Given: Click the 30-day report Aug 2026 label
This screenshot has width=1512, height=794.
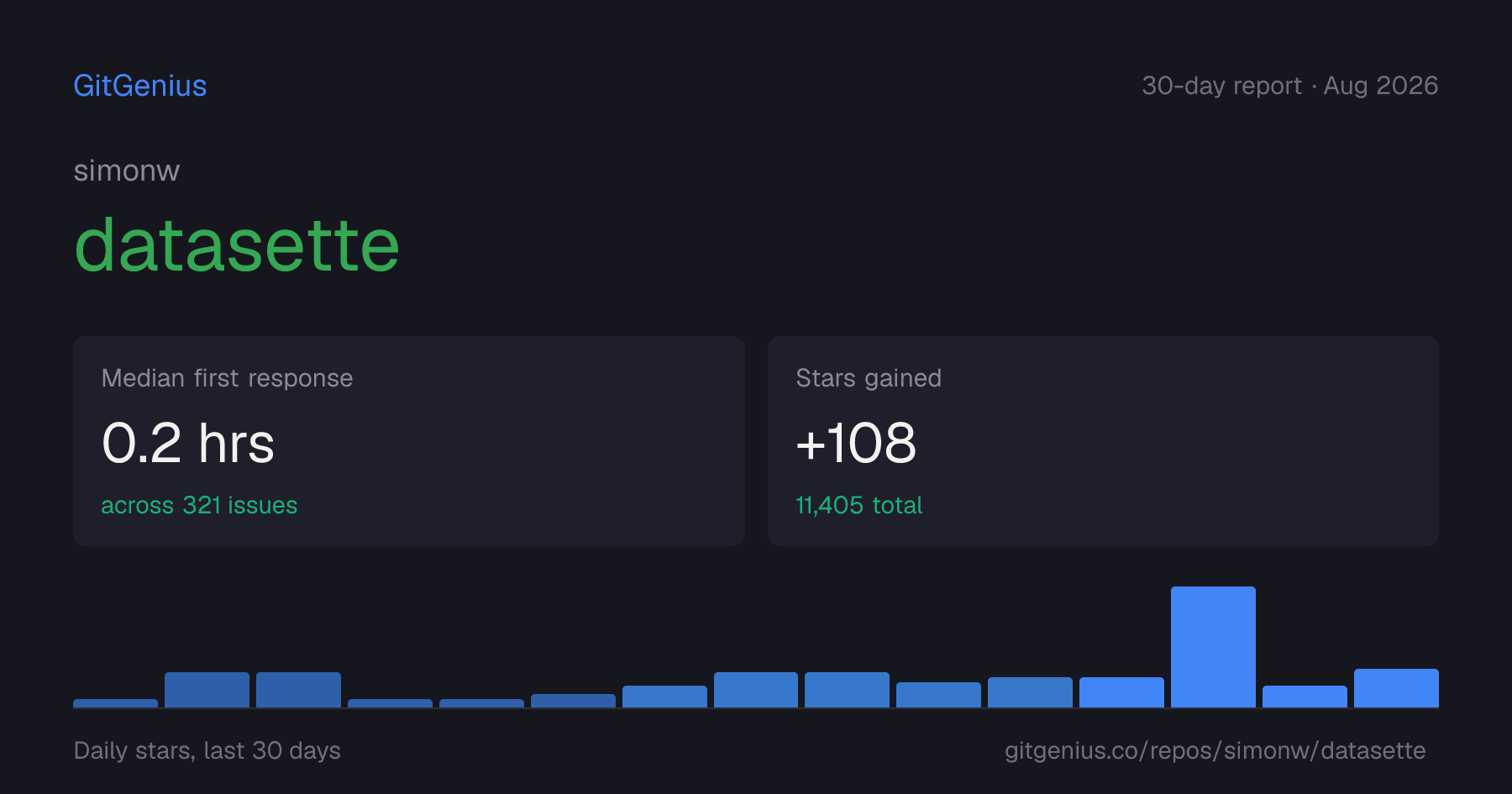Looking at the screenshot, I should click(x=1289, y=86).
